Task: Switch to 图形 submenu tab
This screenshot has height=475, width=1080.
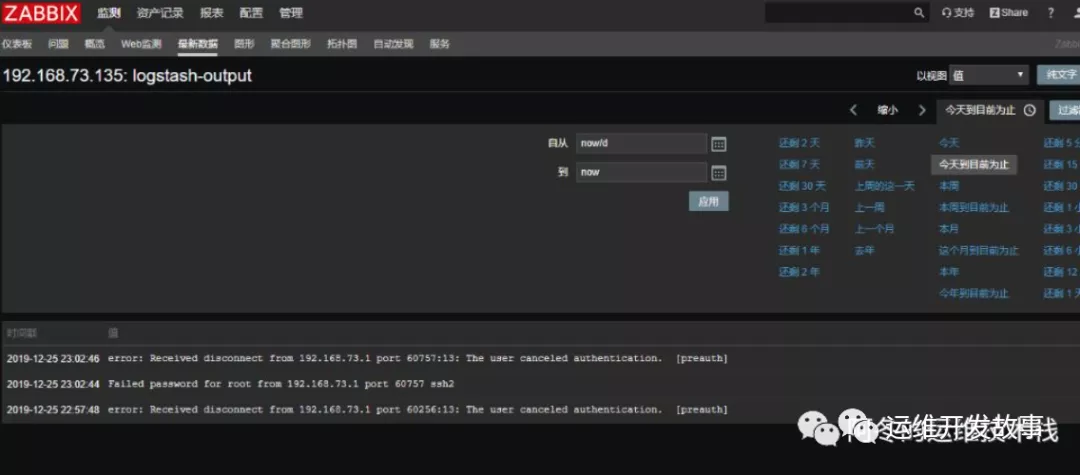Action: click(x=244, y=44)
